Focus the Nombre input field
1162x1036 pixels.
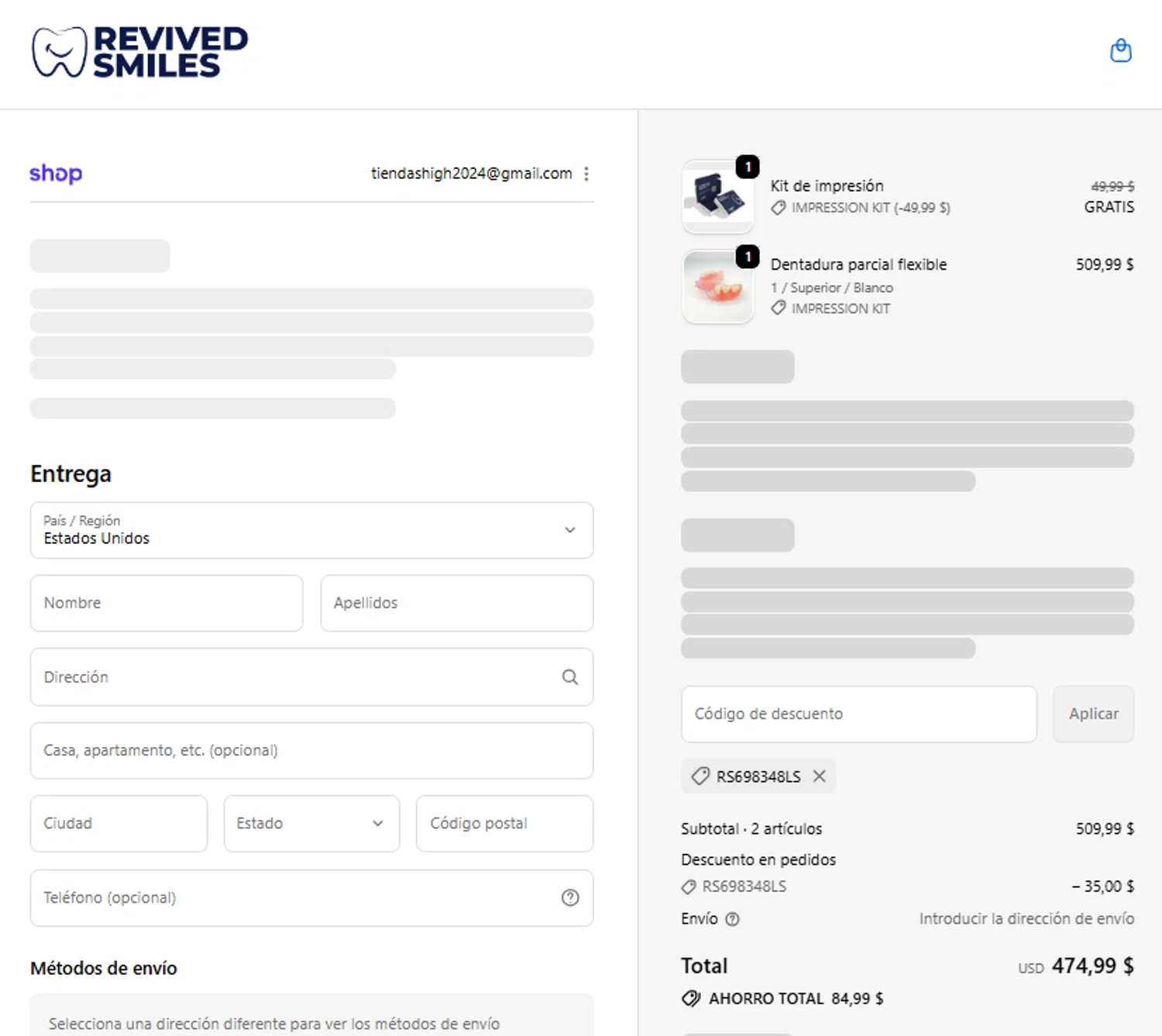pos(167,603)
